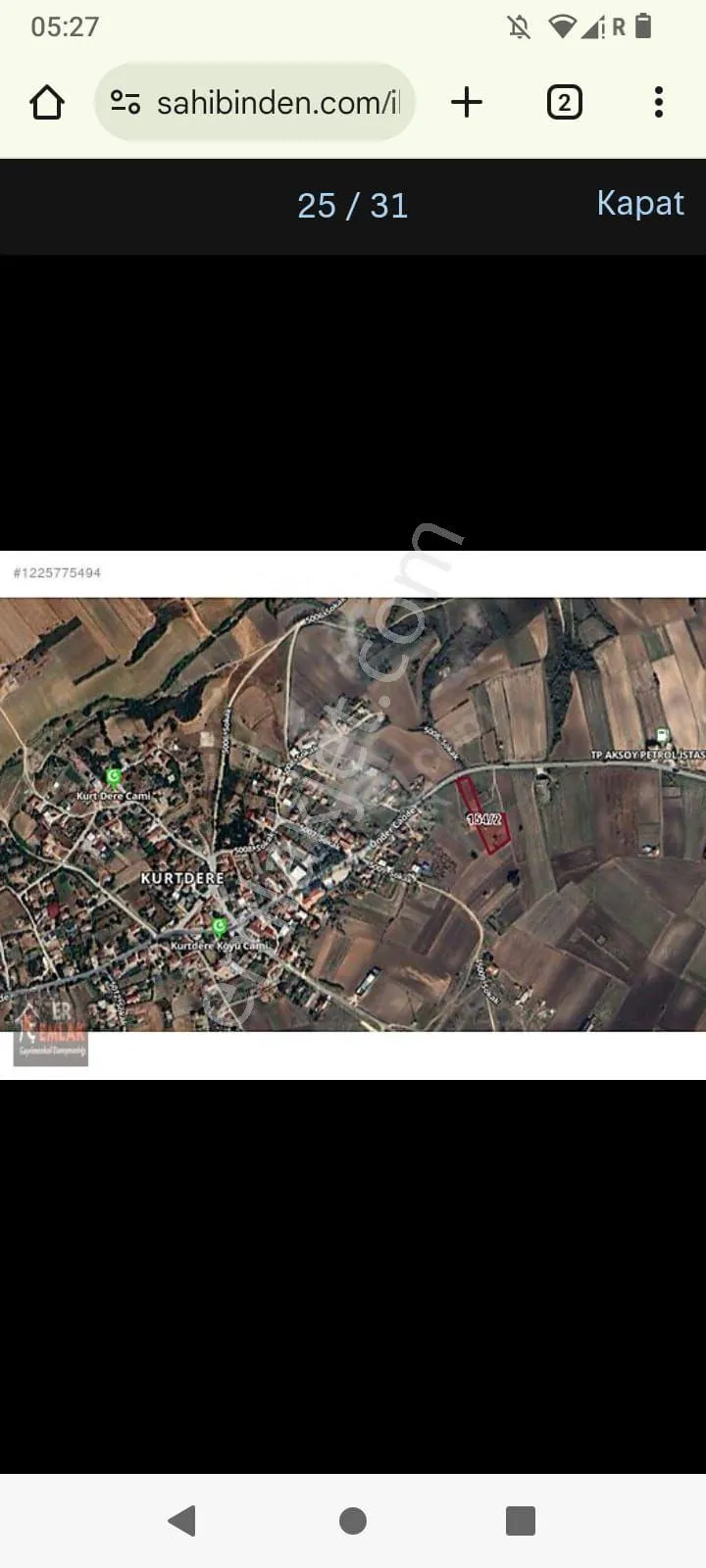Tap Android recent apps square button
706x1568 pixels.
(x=521, y=1520)
